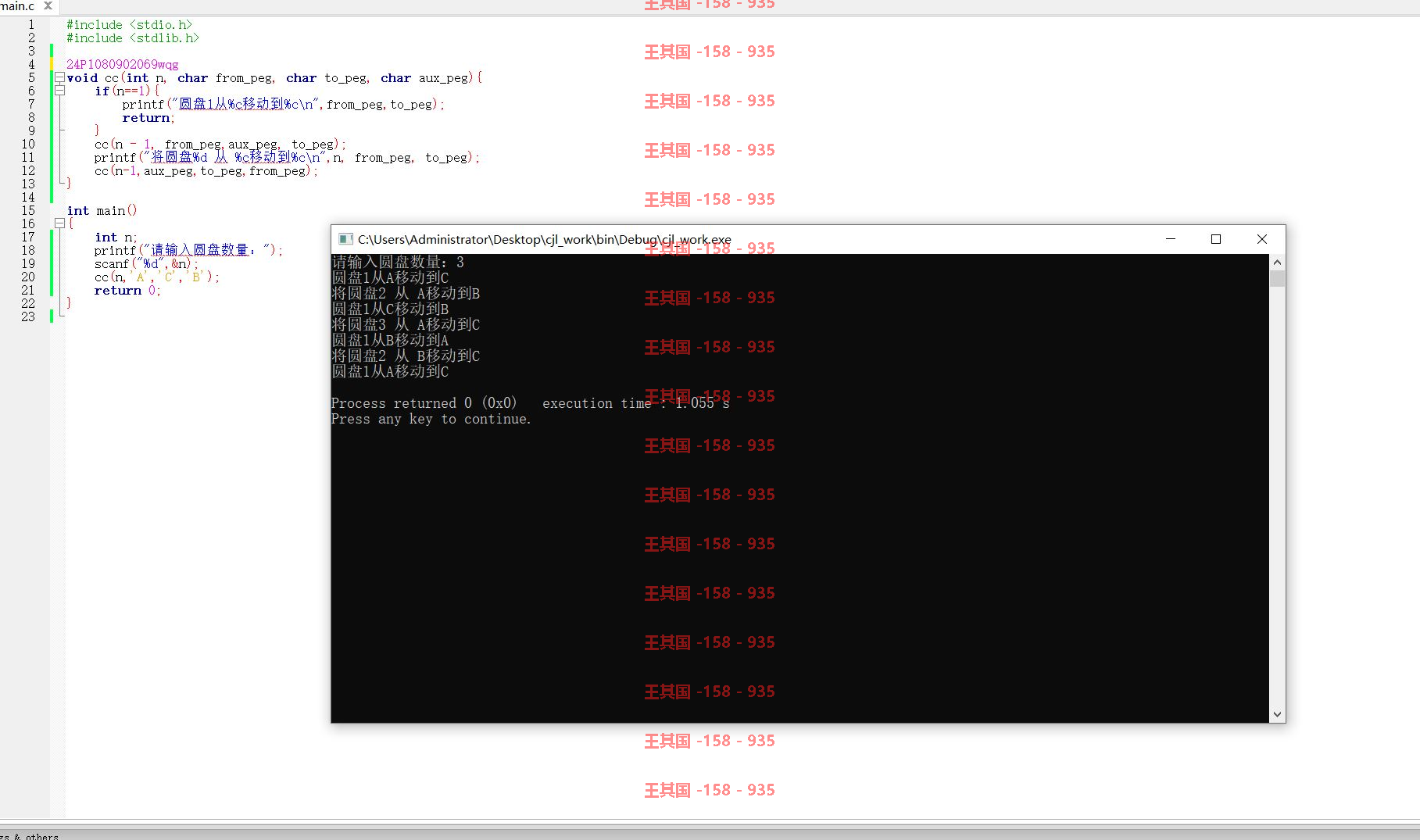Click the 'Logs & others' panel label at bottom

(x=30, y=835)
